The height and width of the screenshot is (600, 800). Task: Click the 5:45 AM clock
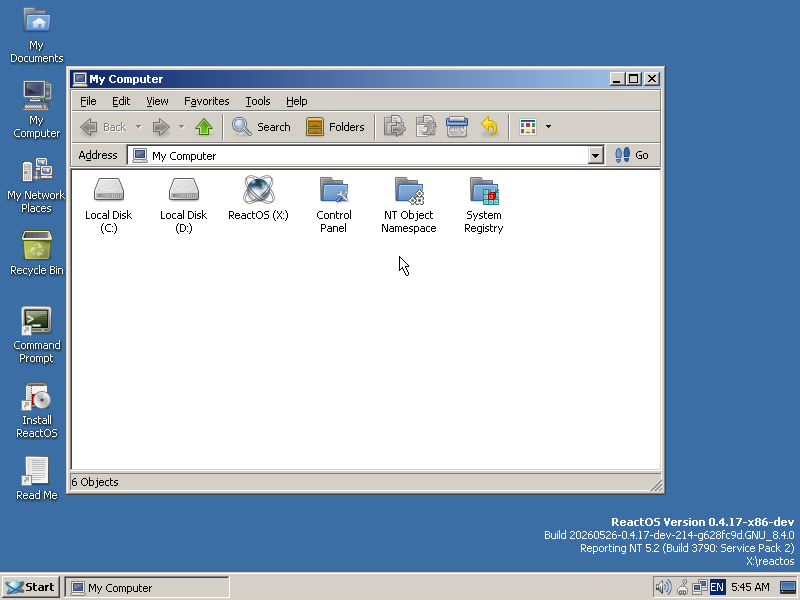(750, 587)
